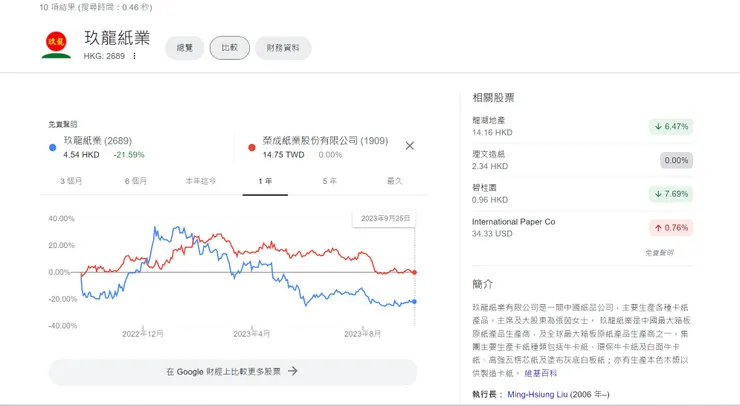Click the red dot legend for 榮成紙業 (1909)
The width and height of the screenshot is (740, 406).
point(252,147)
